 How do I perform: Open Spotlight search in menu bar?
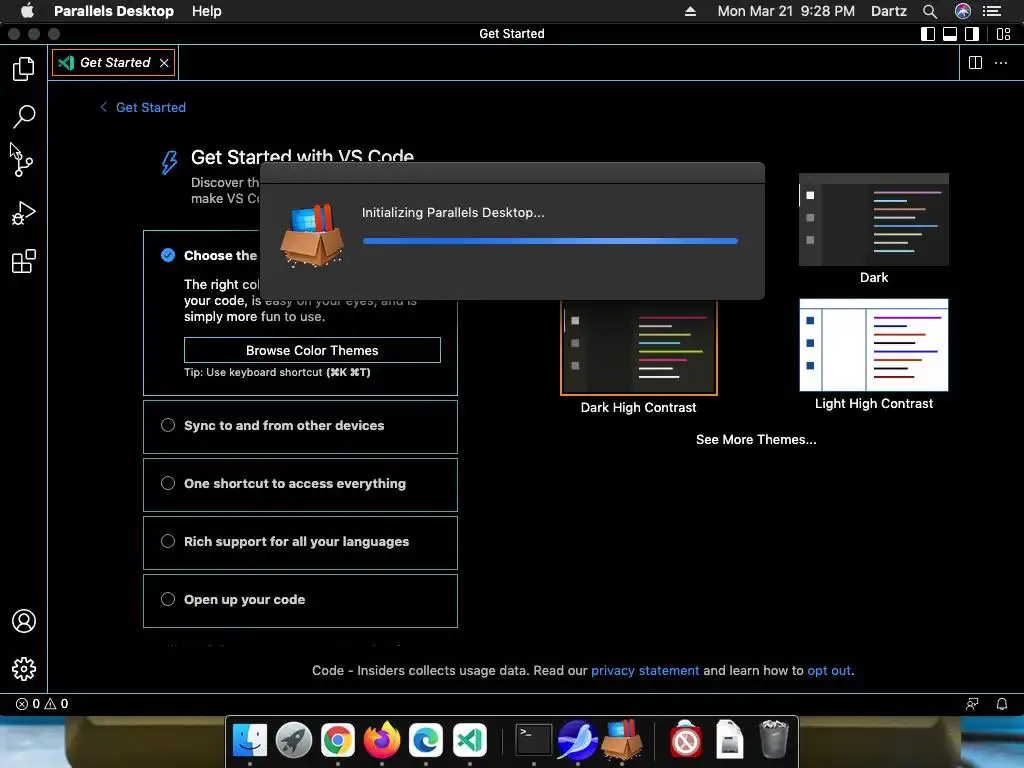[x=930, y=11]
